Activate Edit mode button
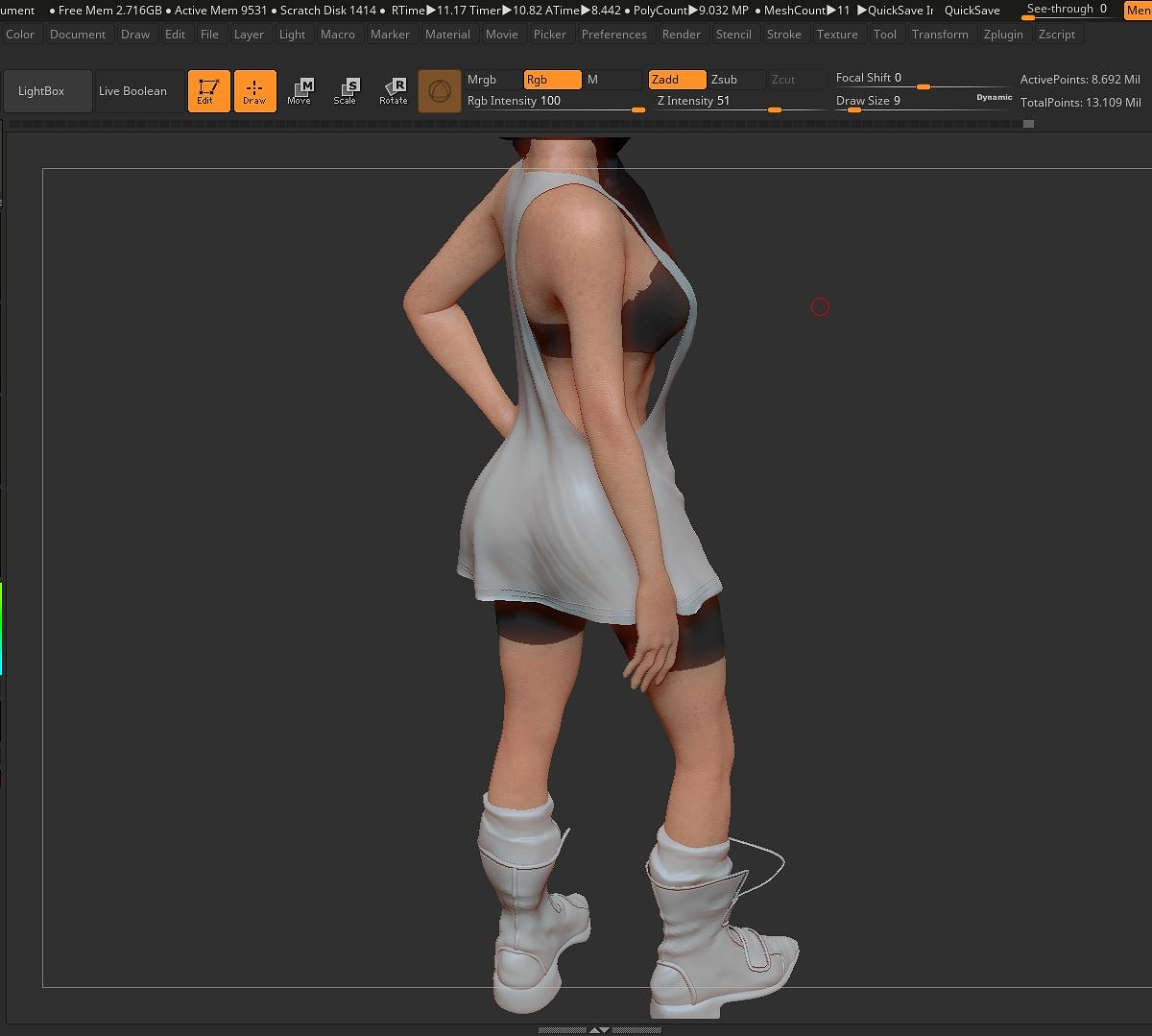 (208, 91)
